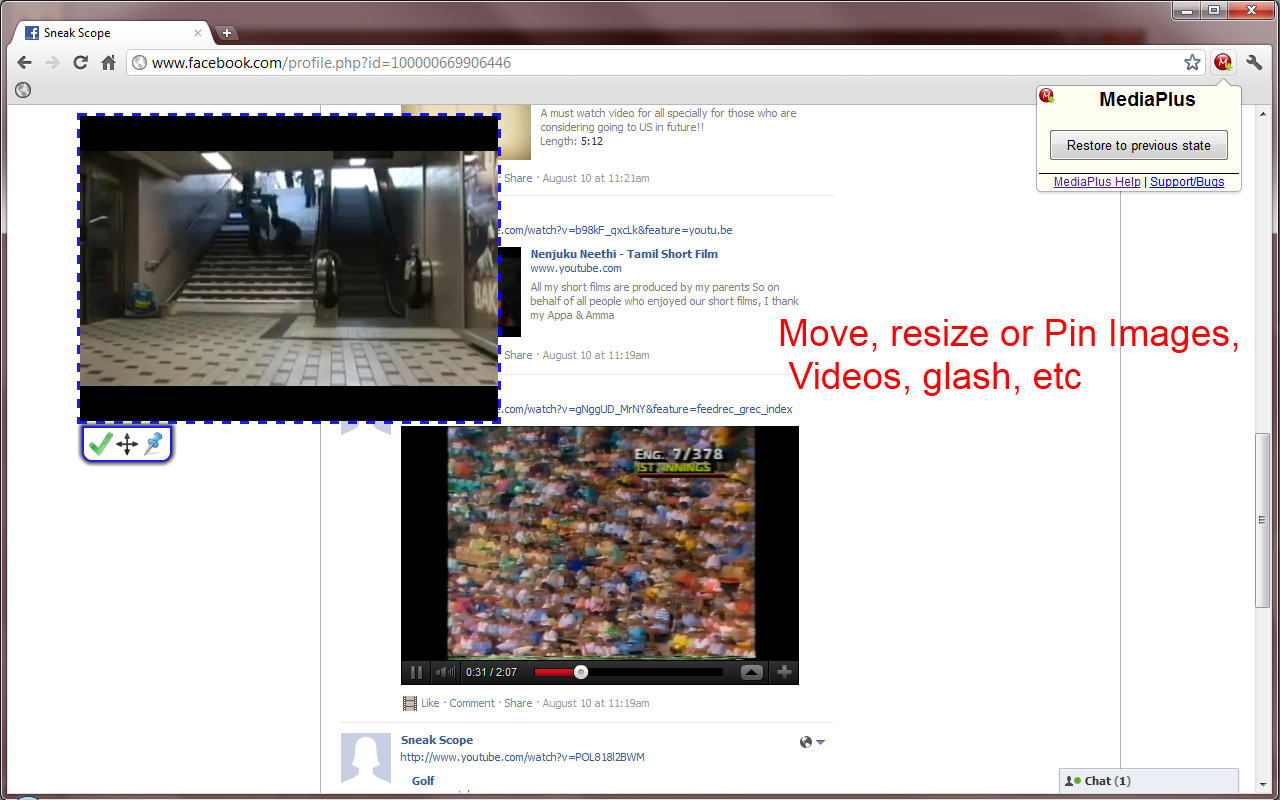Open the MediaPlus Help link
1280x800 pixels.
[x=1096, y=182]
